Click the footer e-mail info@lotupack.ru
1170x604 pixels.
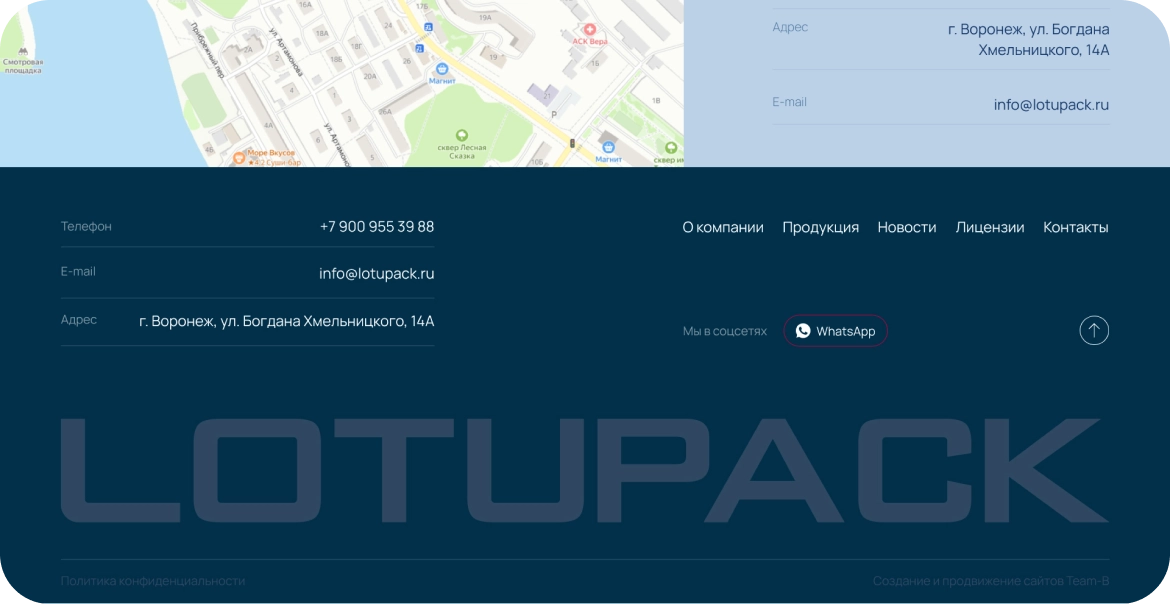[x=377, y=274]
